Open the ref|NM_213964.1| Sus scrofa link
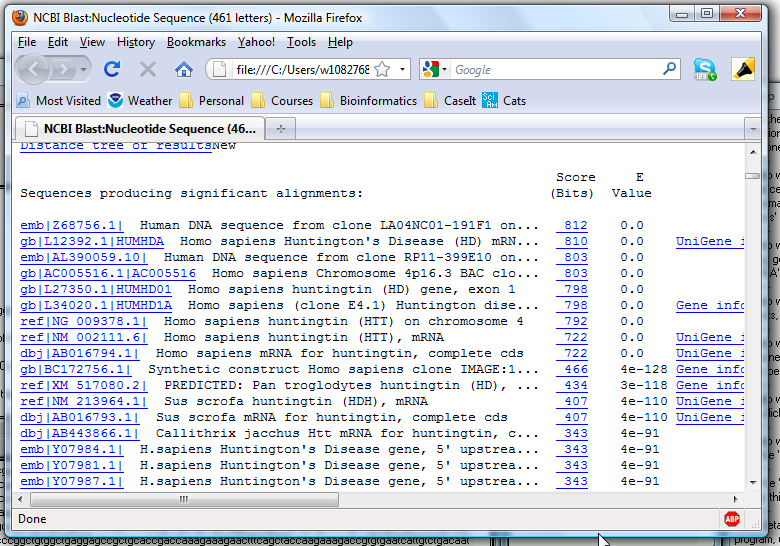 [84, 401]
